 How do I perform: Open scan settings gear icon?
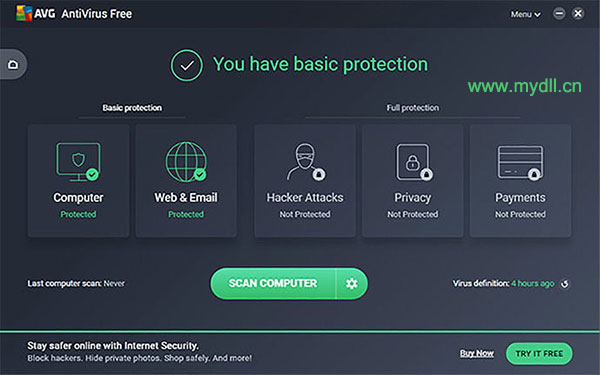pyautogui.click(x=352, y=284)
